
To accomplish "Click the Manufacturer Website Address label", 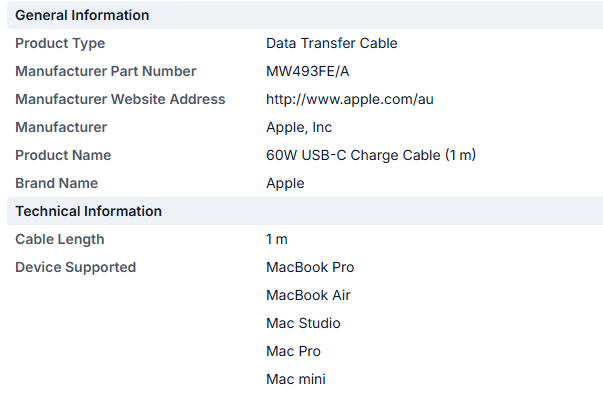I will click(x=120, y=99).
